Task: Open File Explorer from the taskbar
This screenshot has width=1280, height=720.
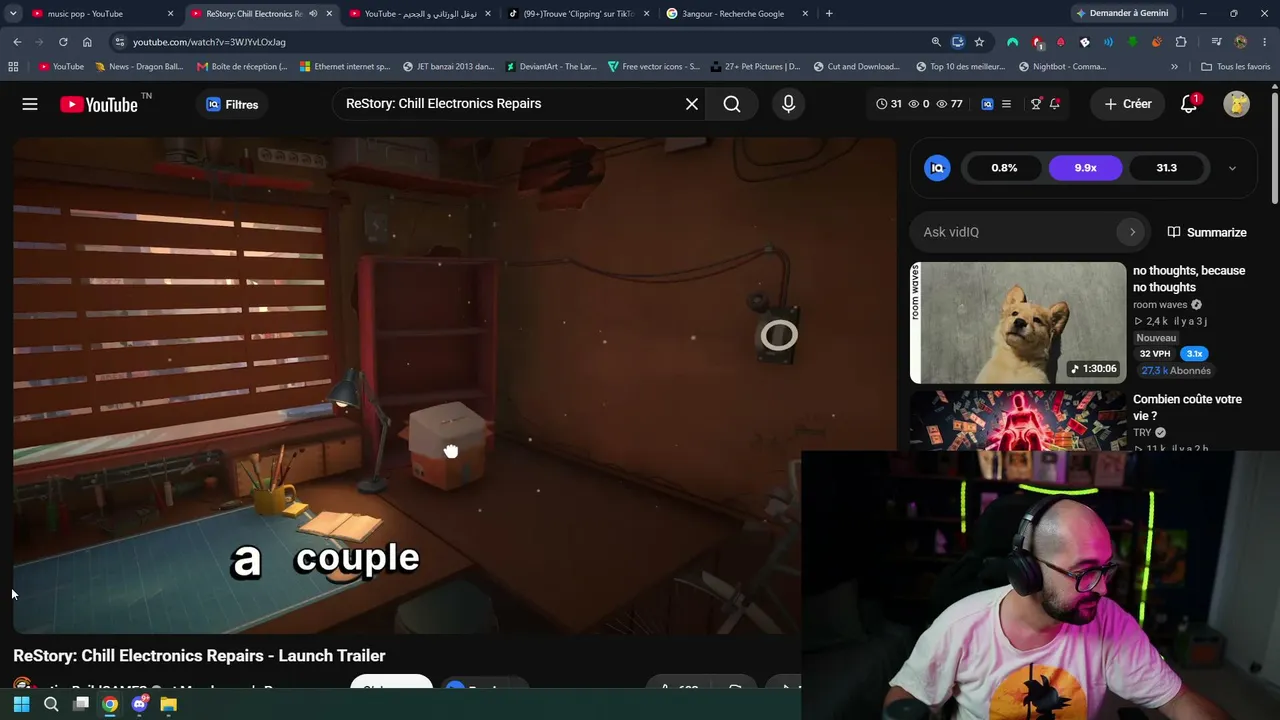Action: [x=168, y=704]
